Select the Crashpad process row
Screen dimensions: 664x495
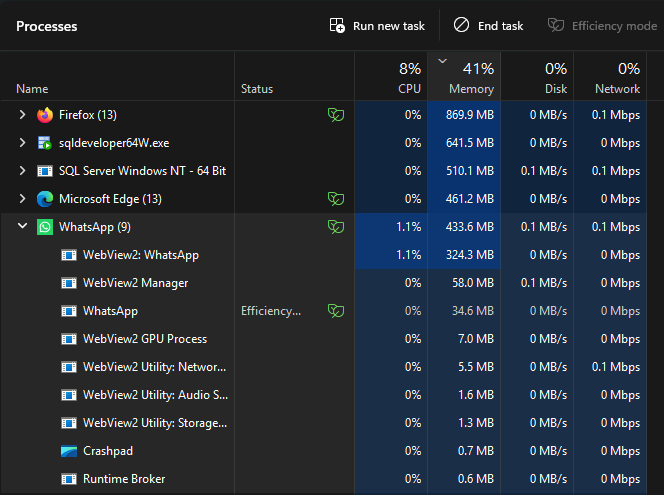click(324, 451)
